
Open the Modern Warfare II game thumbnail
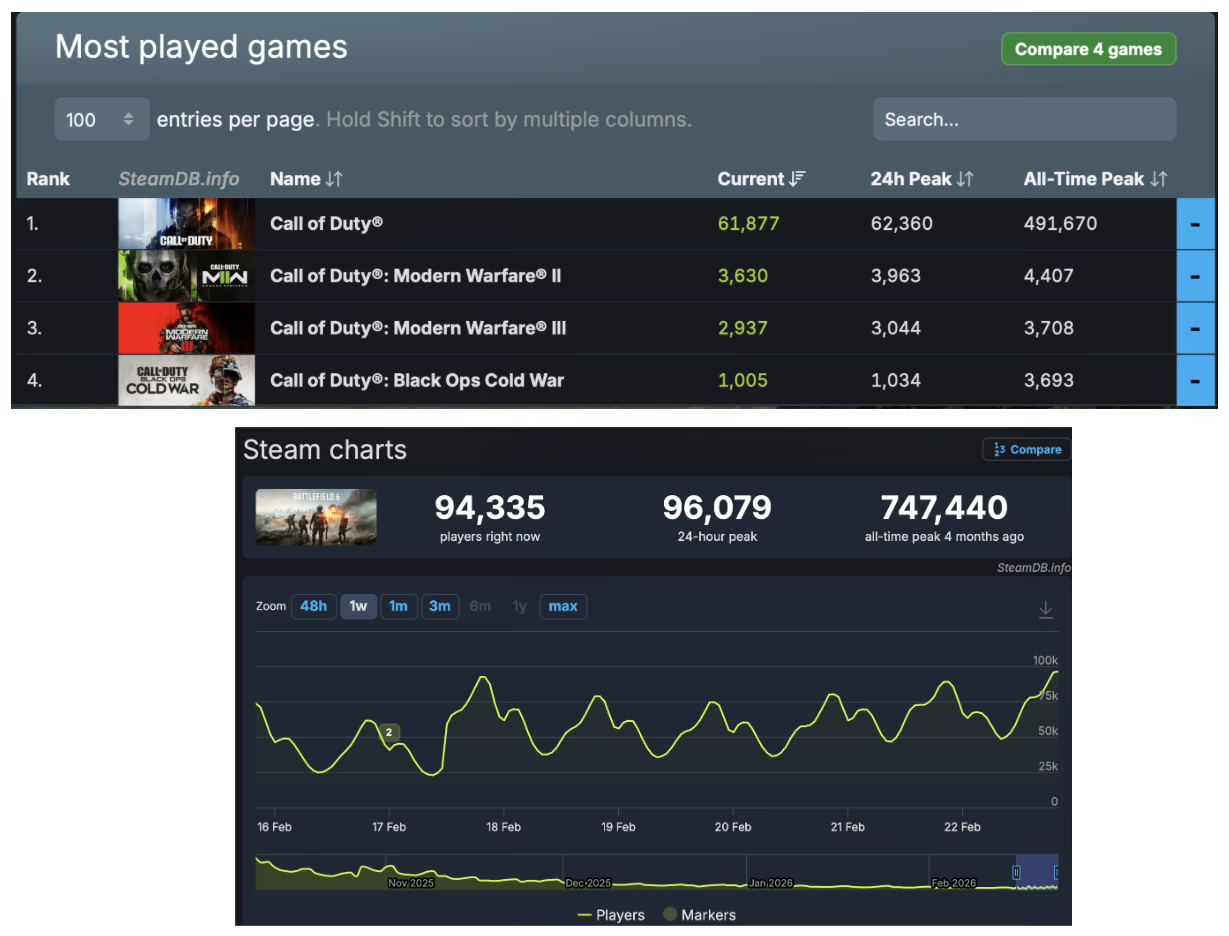click(186, 275)
